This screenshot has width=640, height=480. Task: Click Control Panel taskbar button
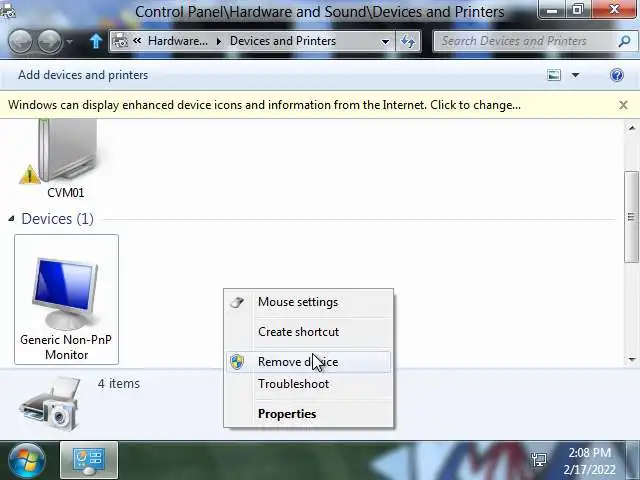89,461
